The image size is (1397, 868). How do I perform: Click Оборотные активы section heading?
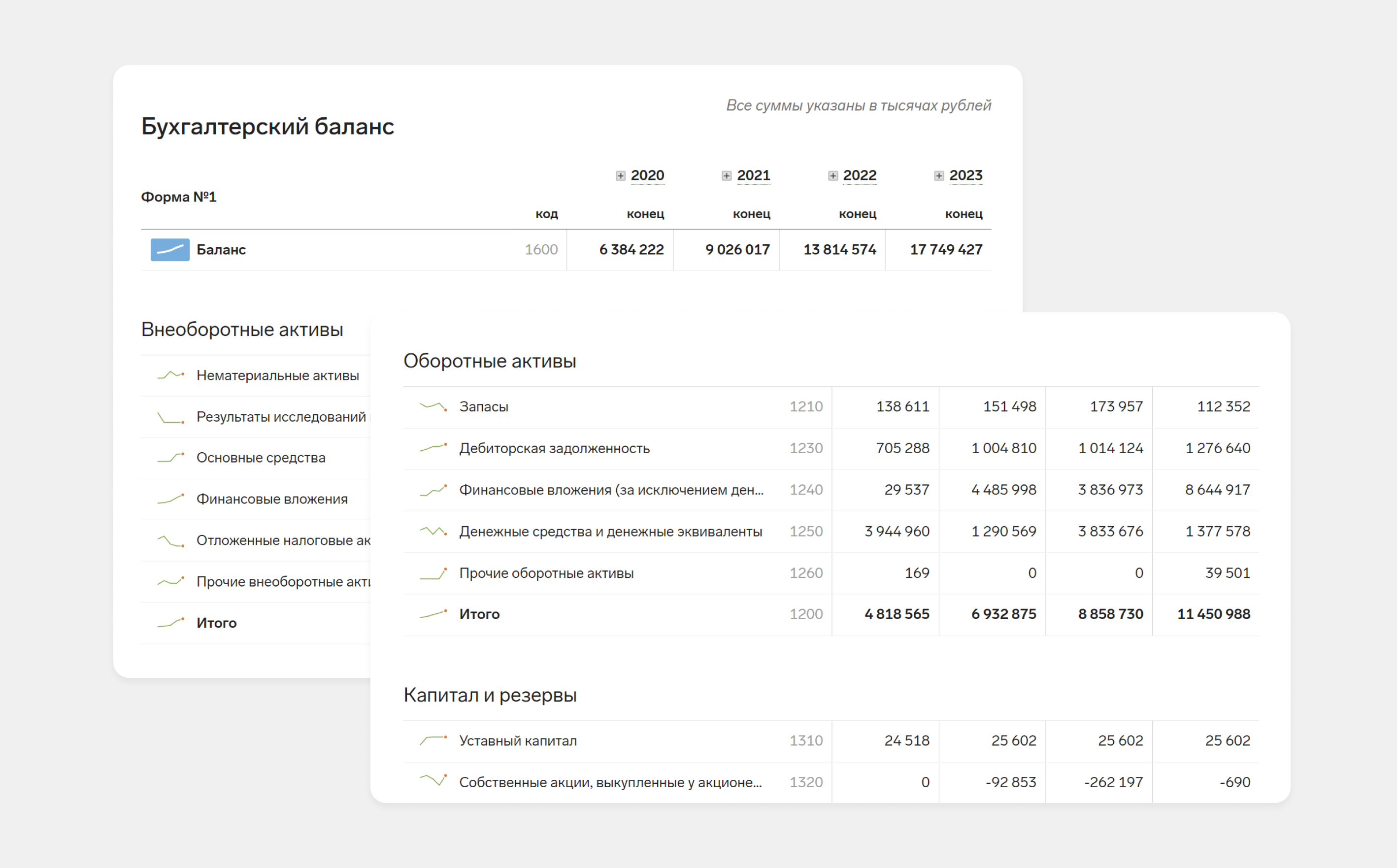point(490,361)
